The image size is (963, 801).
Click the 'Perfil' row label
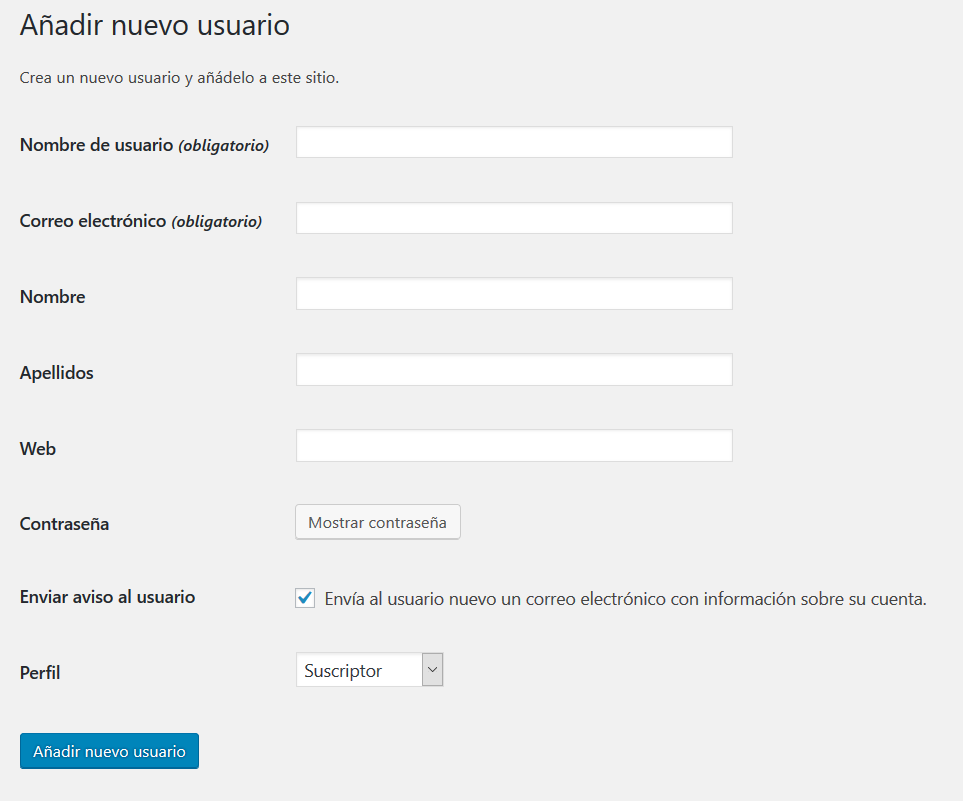click(40, 673)
